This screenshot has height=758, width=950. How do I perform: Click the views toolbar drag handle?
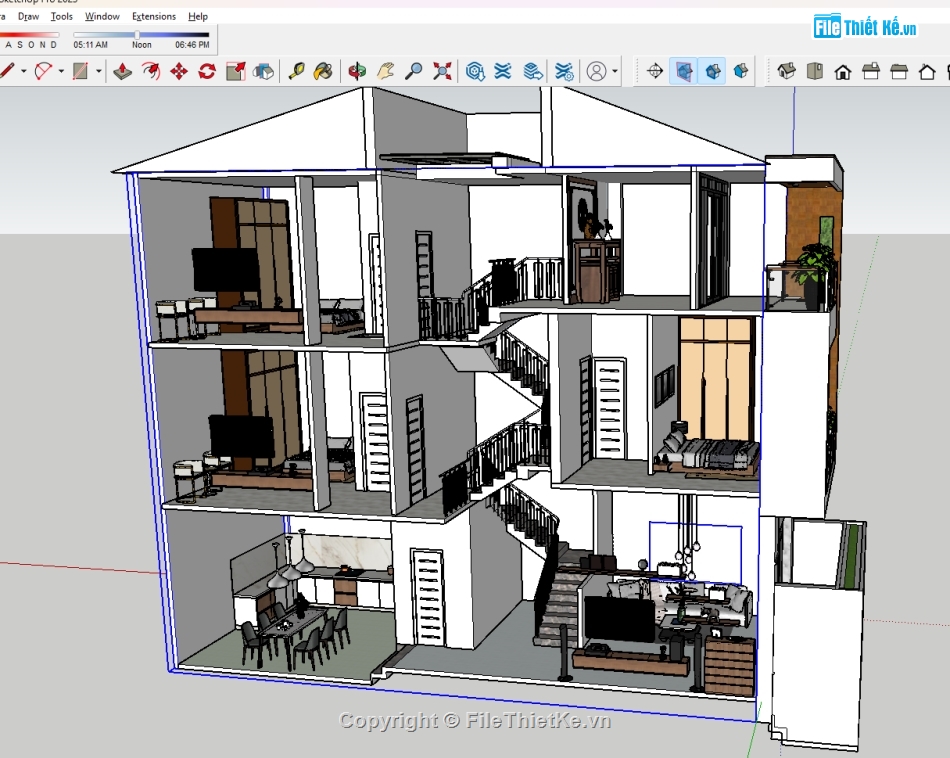[768, 71]
